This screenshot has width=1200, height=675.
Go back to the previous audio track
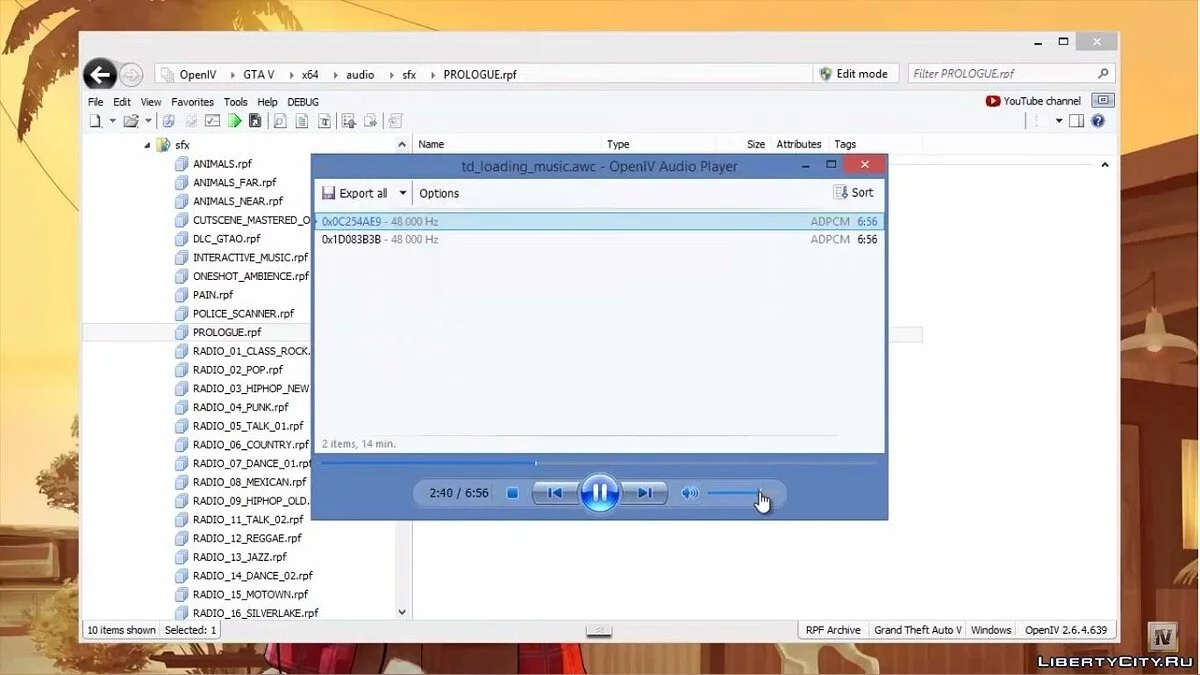(x=554, y=493)
